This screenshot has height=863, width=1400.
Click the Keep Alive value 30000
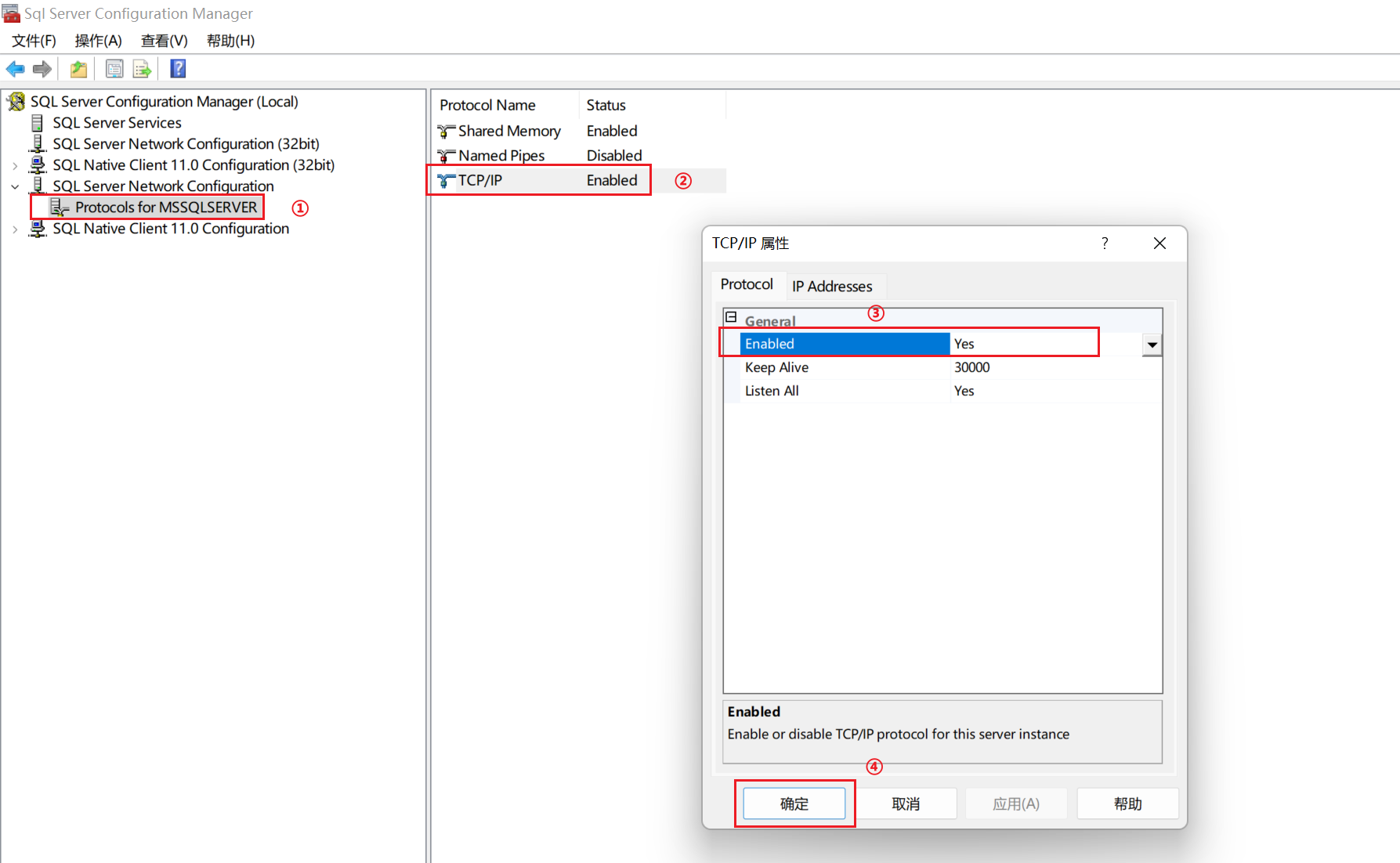click(971, 367)
